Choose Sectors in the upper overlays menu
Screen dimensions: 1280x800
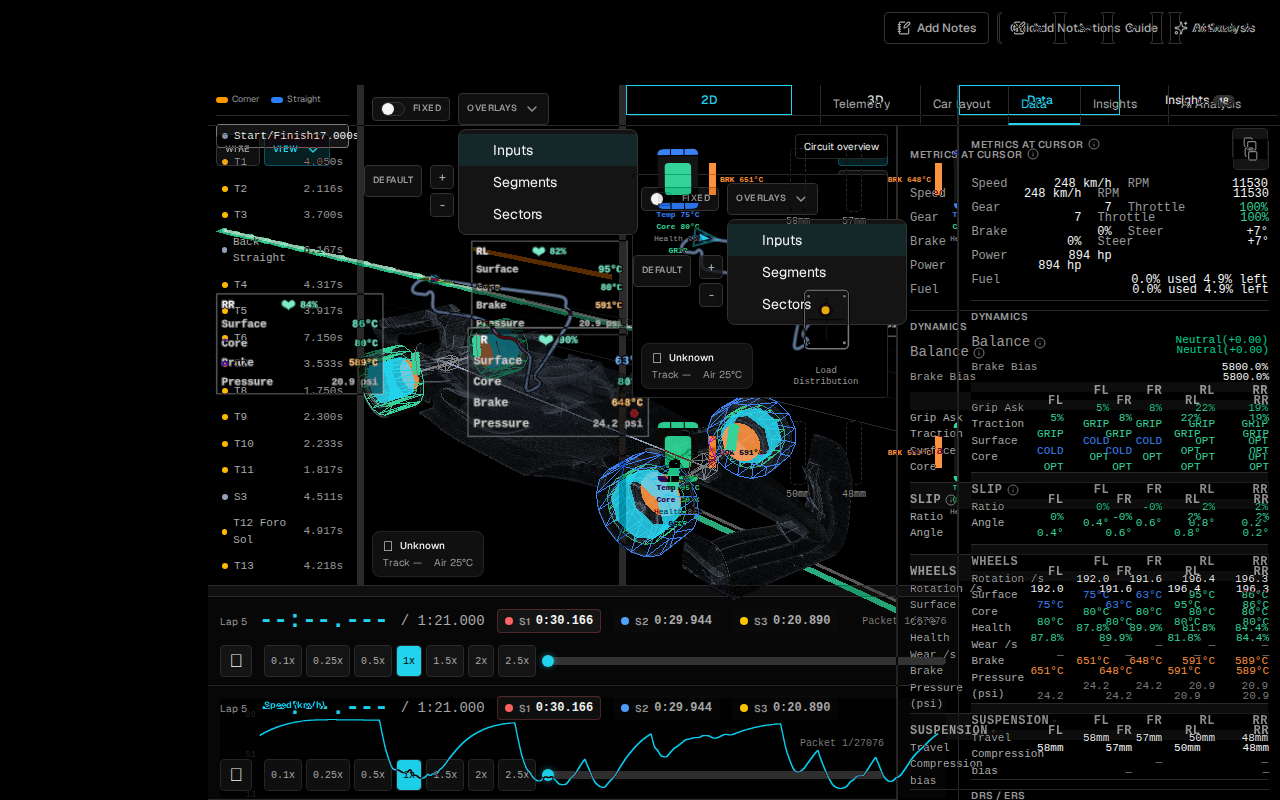coord(548,214)
